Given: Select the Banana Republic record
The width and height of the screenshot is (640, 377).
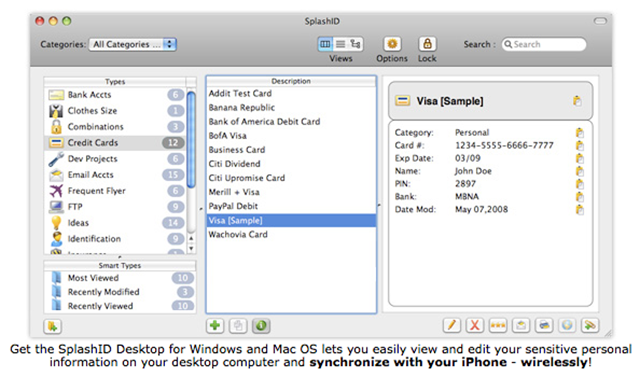Looking at the screenshot, I should 291,108.
